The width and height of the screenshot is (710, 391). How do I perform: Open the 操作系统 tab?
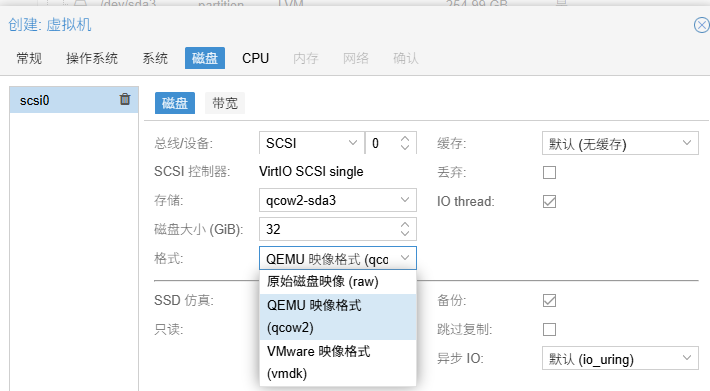coord(92,58)
